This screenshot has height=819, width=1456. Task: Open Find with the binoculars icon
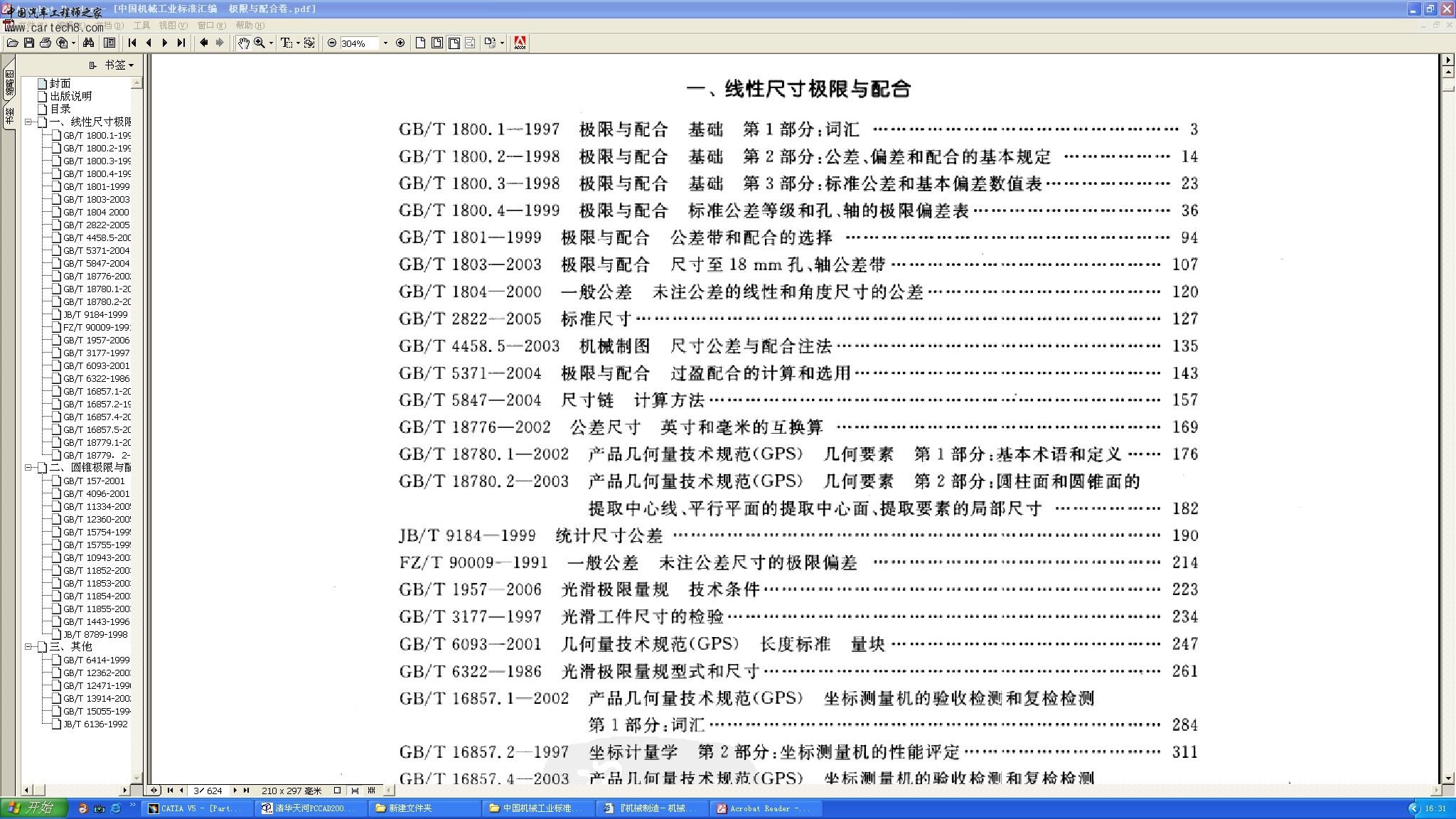(88, 43)
